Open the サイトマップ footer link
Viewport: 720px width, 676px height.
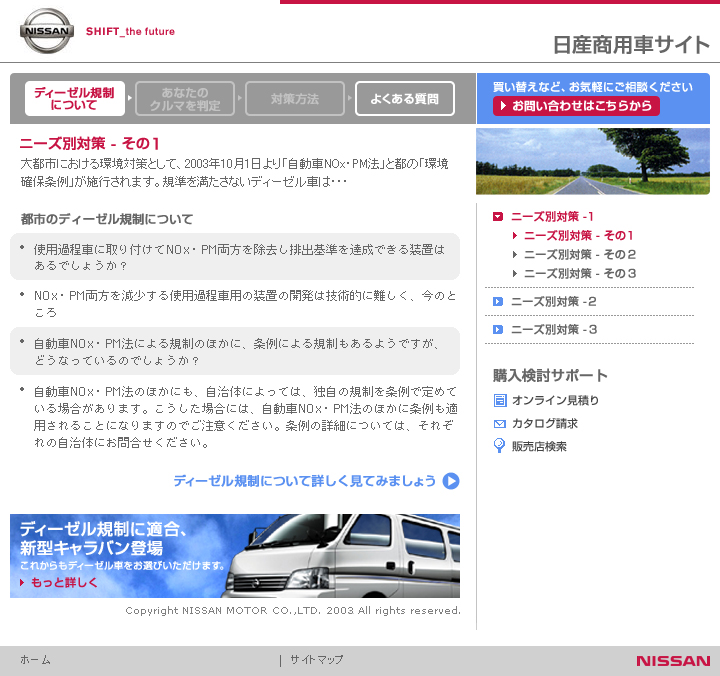[x=316, y=660]
